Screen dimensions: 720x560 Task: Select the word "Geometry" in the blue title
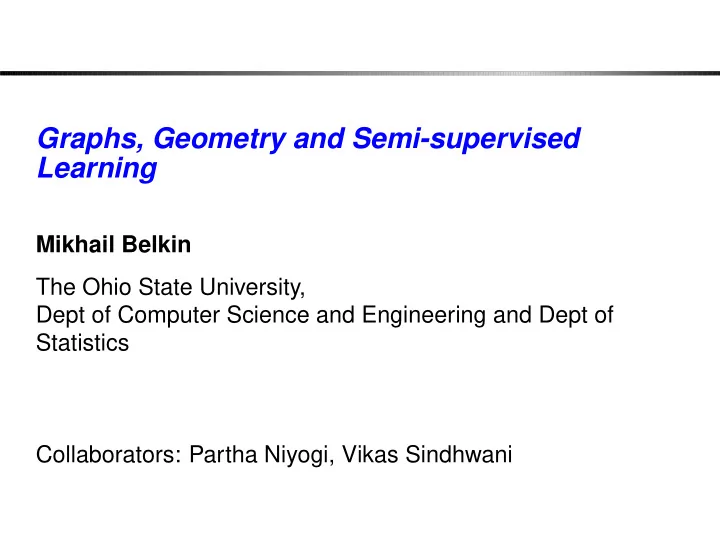tap(219, 139)
